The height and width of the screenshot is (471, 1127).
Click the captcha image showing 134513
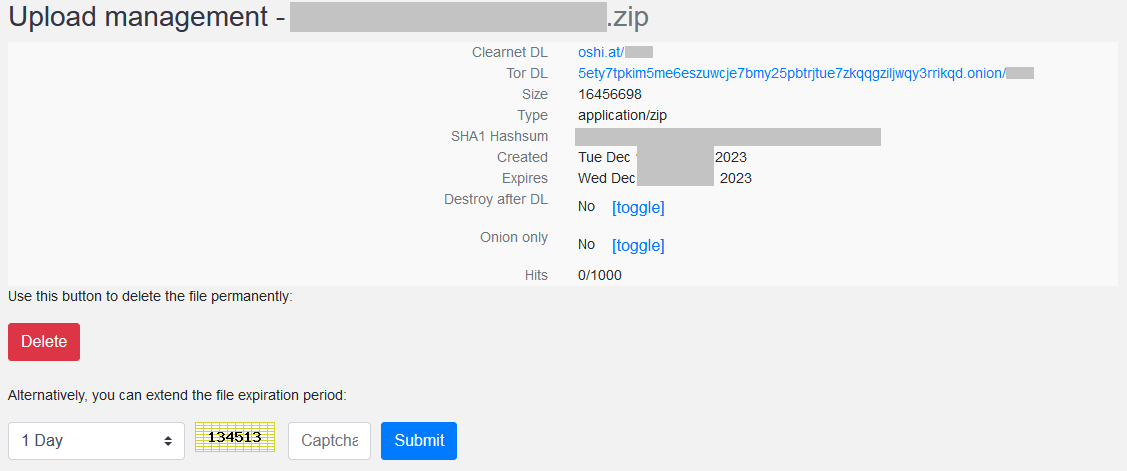(x=234, y=437)
